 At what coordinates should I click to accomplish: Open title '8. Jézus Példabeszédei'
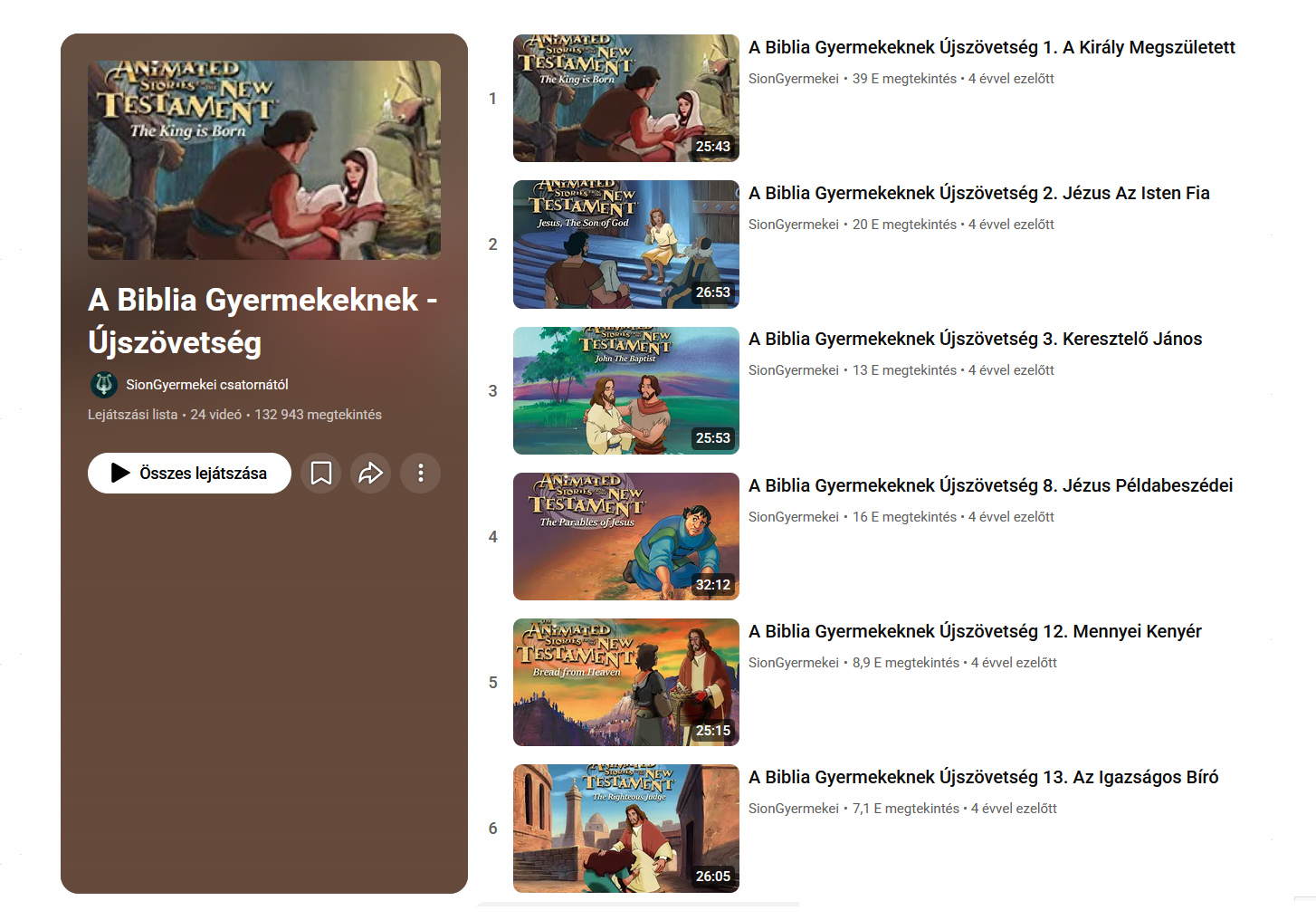point(990,485)
